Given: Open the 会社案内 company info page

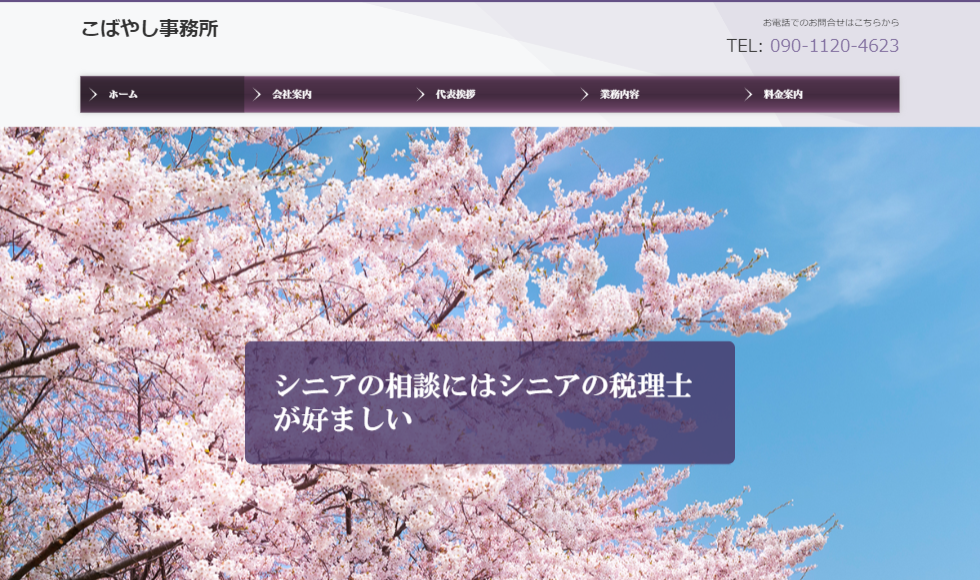Looking at the screenshot, I should (x=292, y=95).
